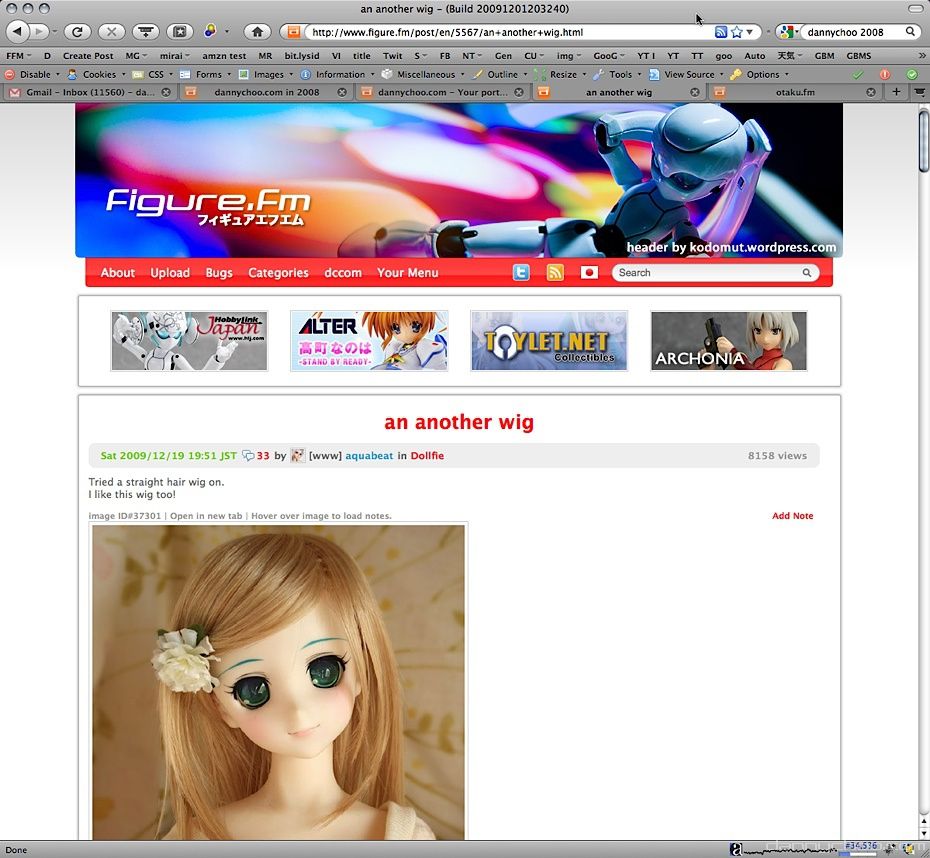The width and height of the screenshot is (930, 858).
Task: Open new tab with plus button
Action: tap(896, 92)
